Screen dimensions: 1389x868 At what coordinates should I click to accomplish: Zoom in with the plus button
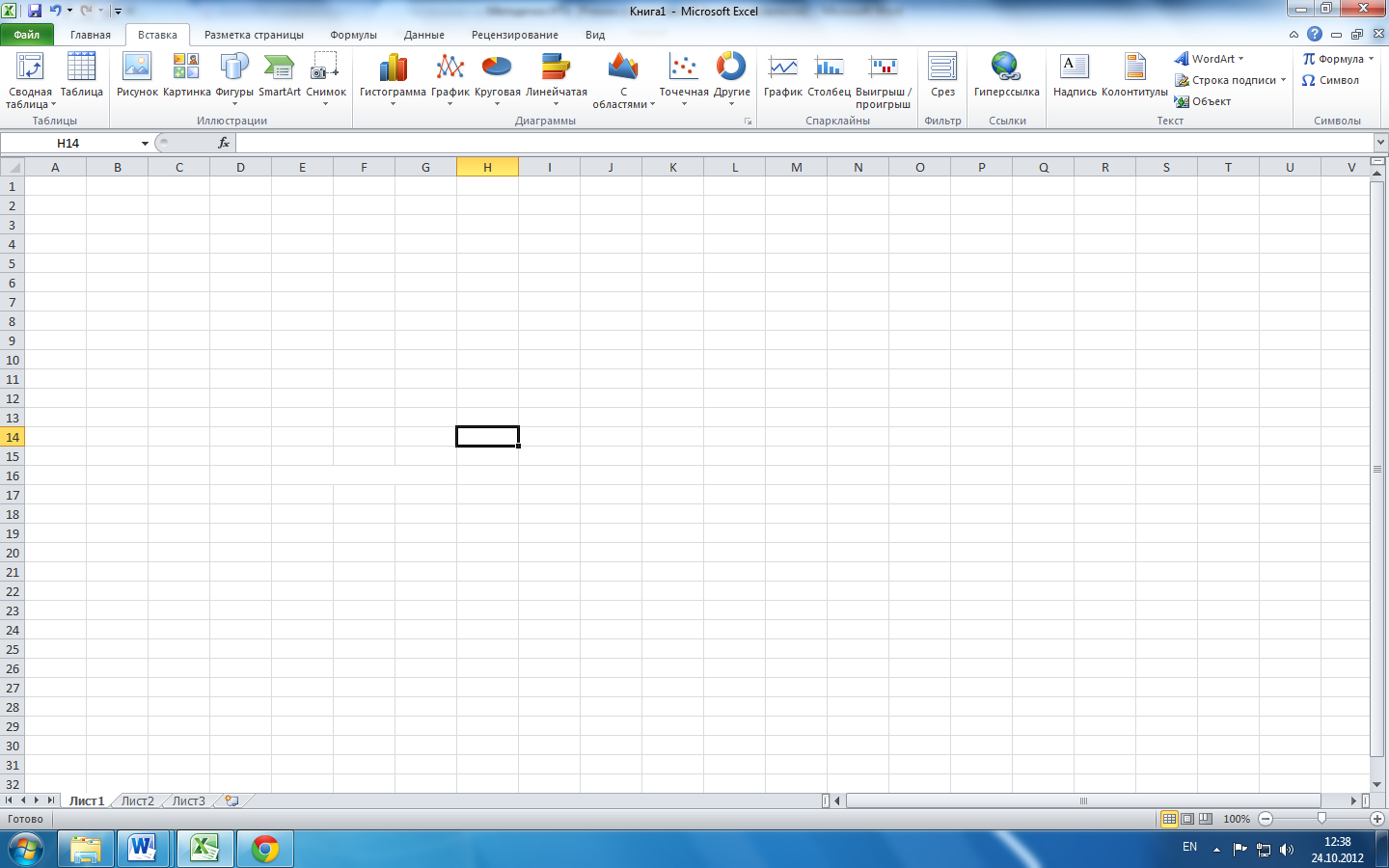[1377, 819]
